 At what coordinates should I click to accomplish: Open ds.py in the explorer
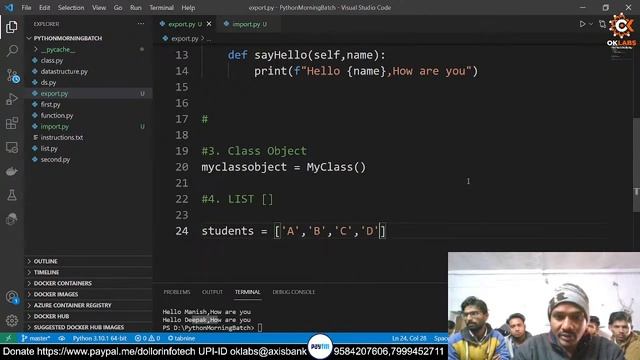(x=48, y=82)
